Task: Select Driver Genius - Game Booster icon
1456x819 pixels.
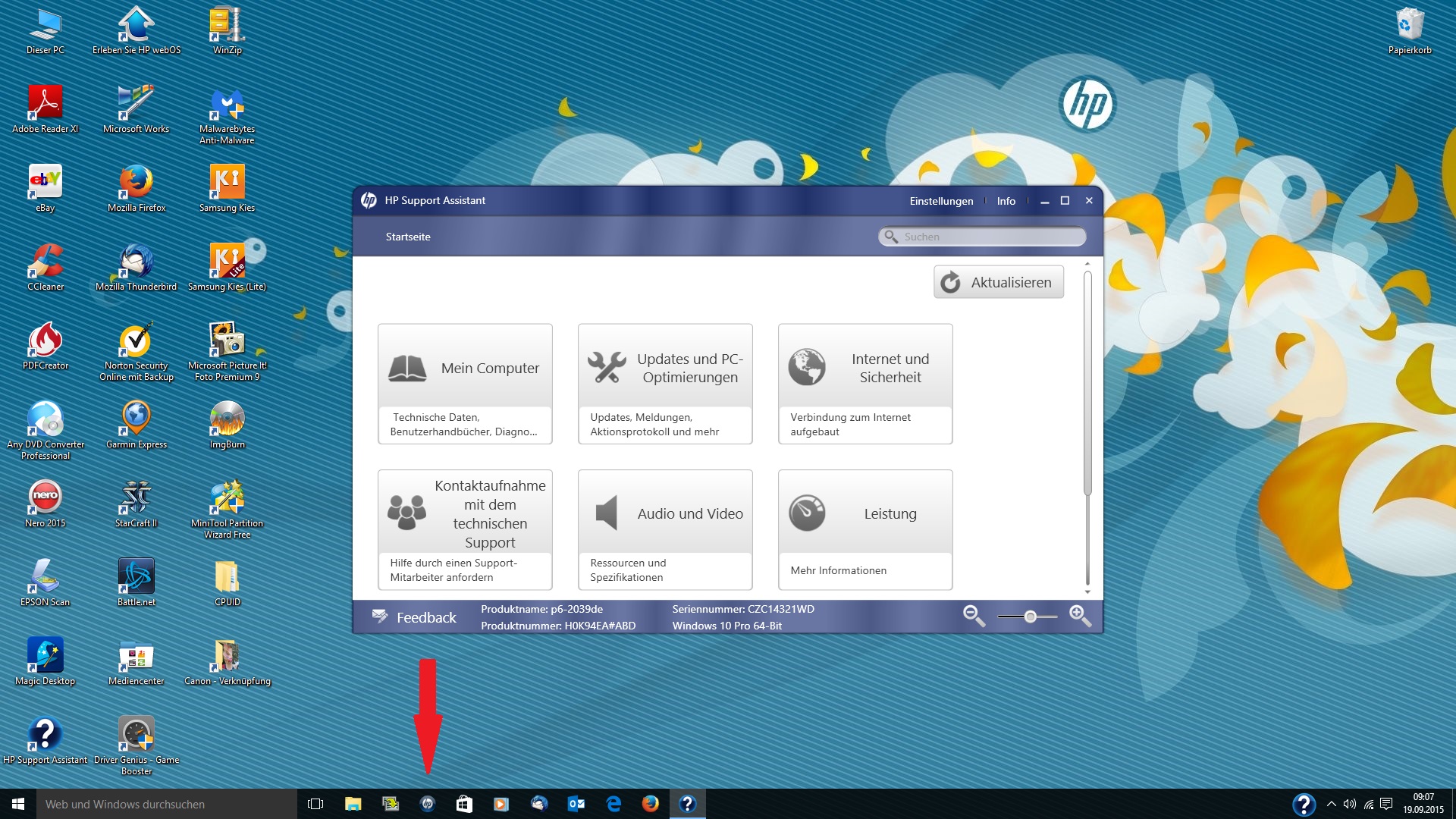Action: (136, 746)
